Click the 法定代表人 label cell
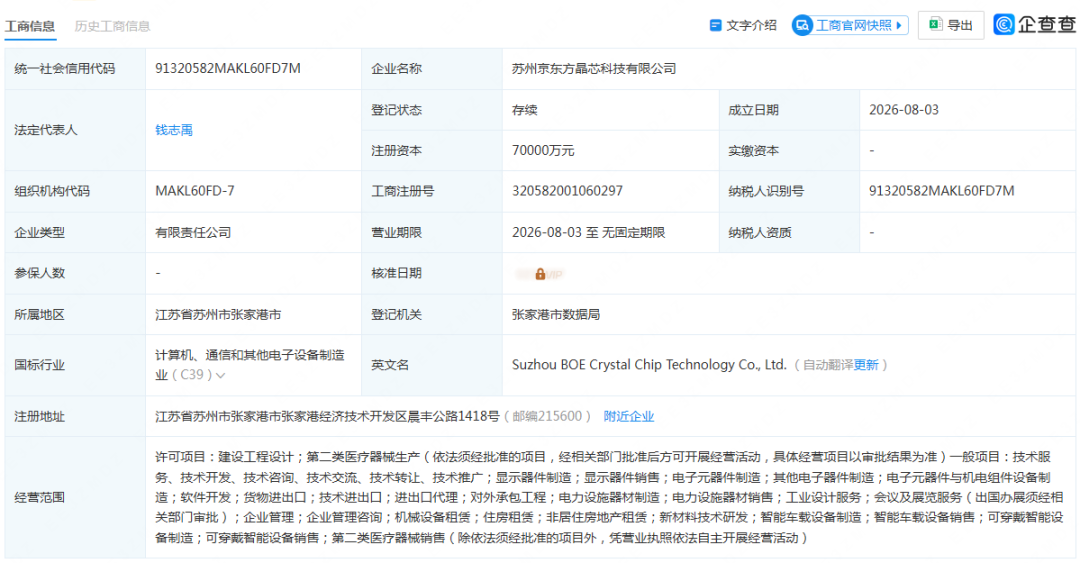 pyautogui.click(x=75, y=130)
